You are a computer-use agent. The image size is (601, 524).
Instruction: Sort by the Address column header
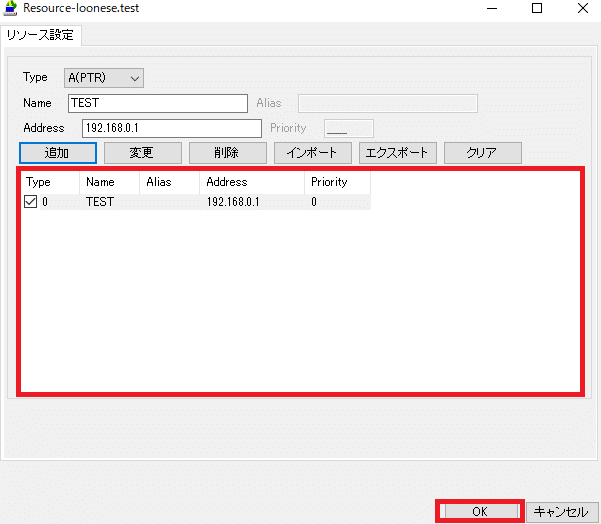[252, 182]
